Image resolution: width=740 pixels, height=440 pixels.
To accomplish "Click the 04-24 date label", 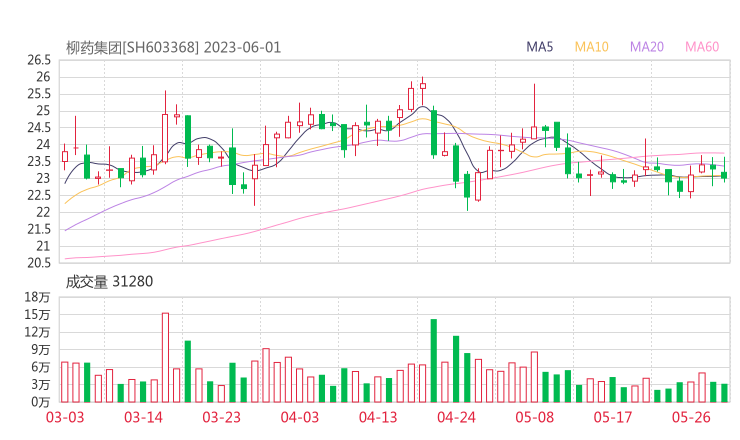I will tap(456, 417).
